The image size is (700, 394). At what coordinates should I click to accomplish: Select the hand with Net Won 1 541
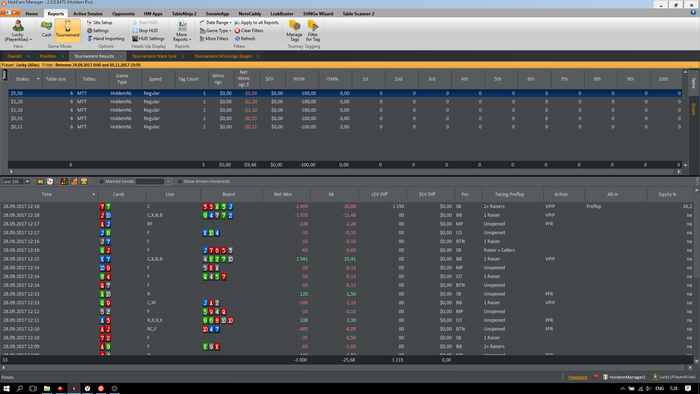coord(346,259)
